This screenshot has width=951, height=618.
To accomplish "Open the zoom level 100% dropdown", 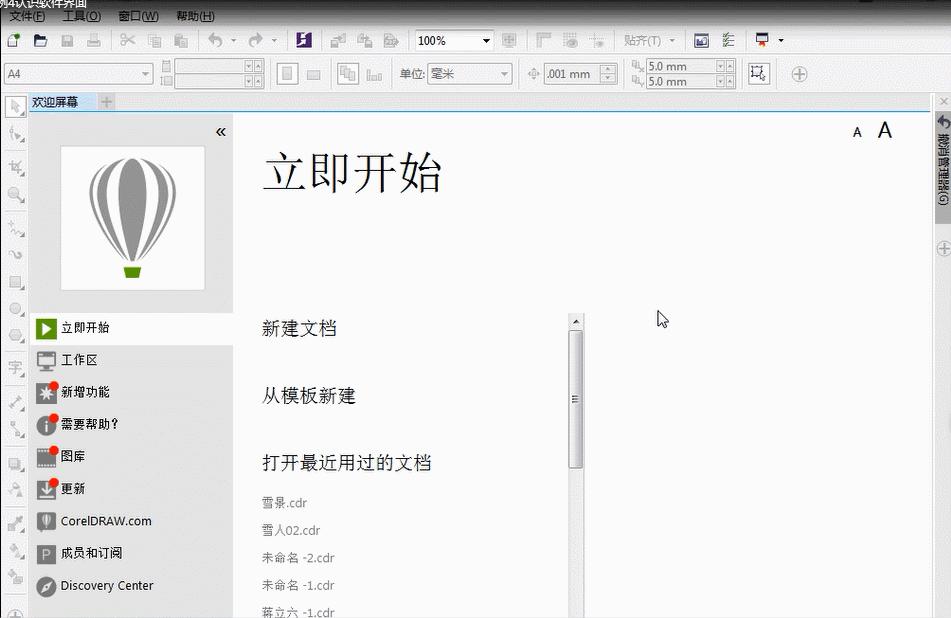I will pos(488,40).
